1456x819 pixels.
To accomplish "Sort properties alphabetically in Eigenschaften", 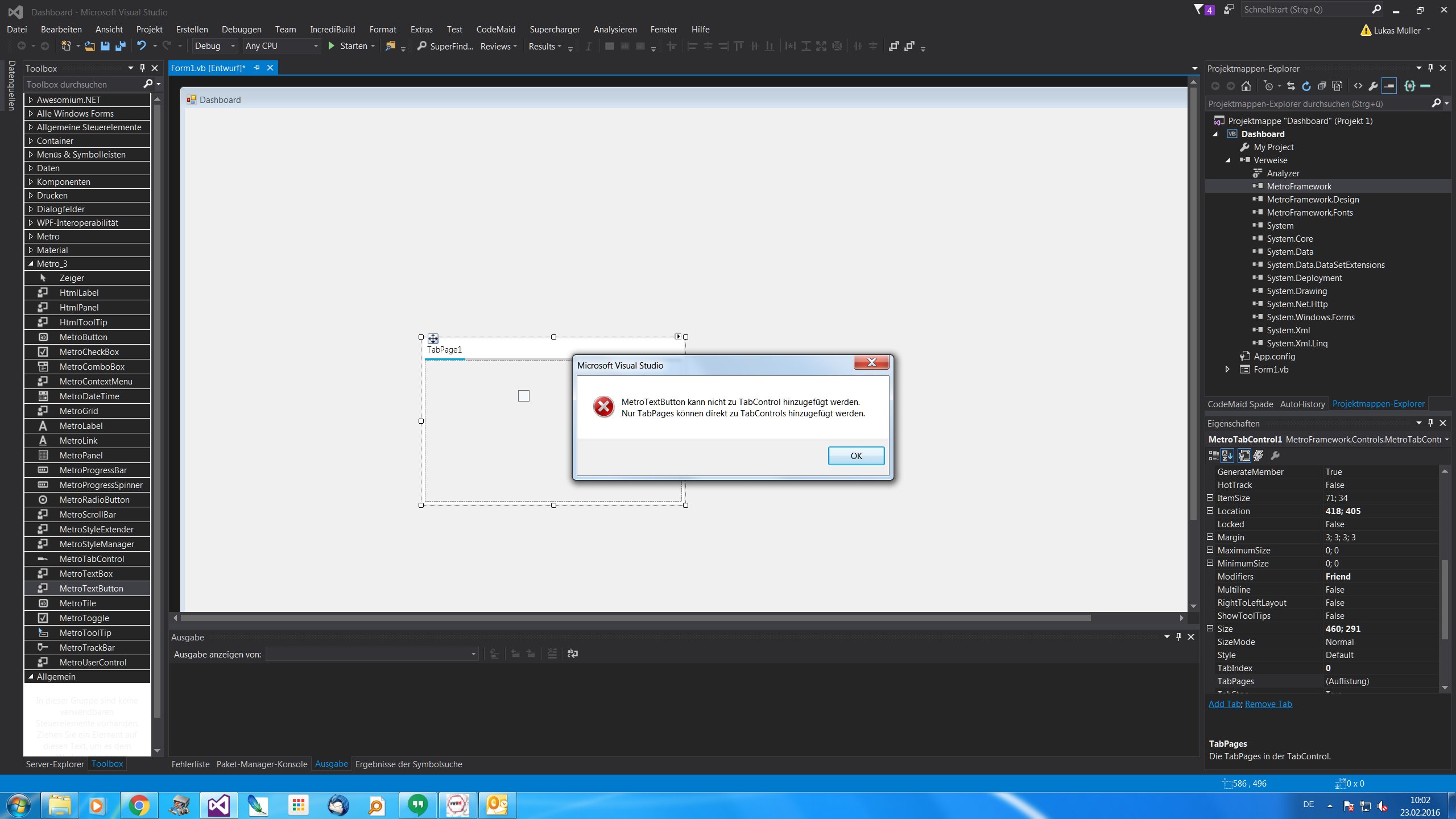I will pyautogui.click(x=1227, y=456).
